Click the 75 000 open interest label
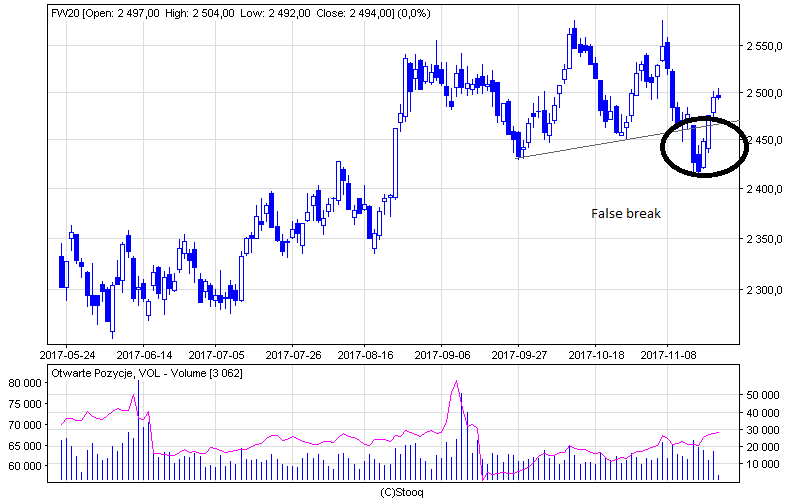The image size is (800, 500). pos(24,404)
